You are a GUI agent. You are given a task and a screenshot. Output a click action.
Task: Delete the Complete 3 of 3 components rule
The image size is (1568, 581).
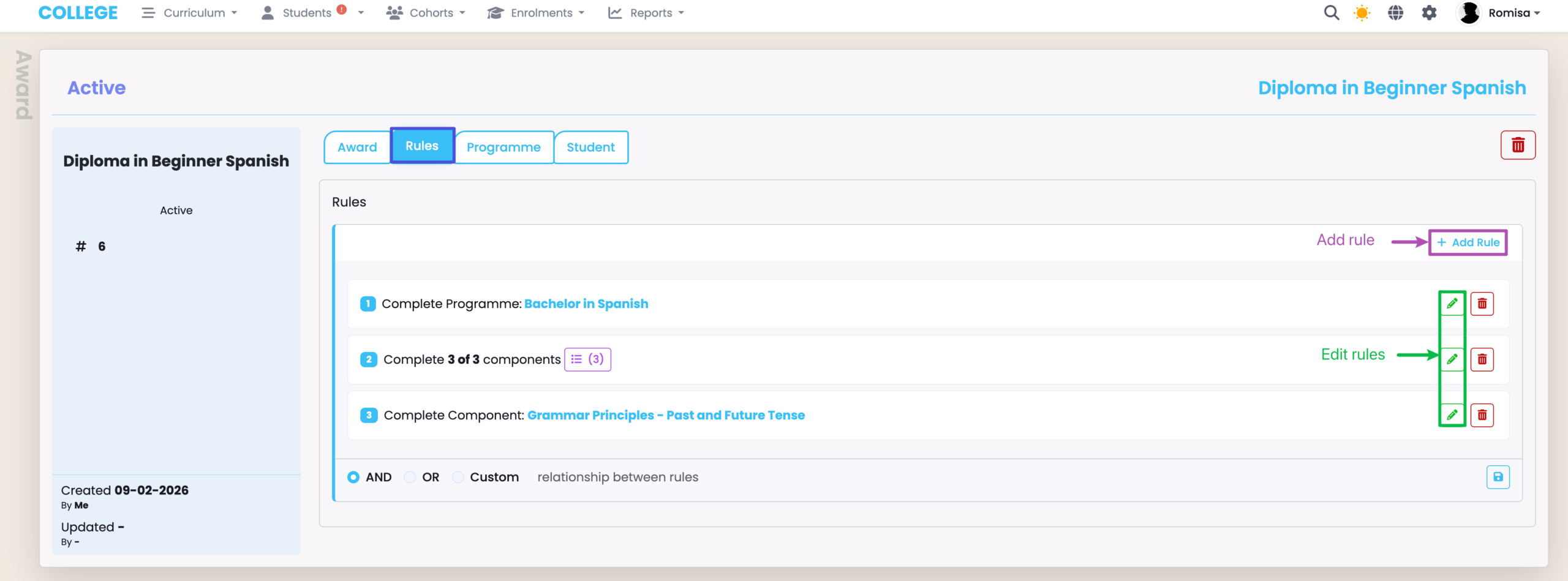coord(1482,359)
